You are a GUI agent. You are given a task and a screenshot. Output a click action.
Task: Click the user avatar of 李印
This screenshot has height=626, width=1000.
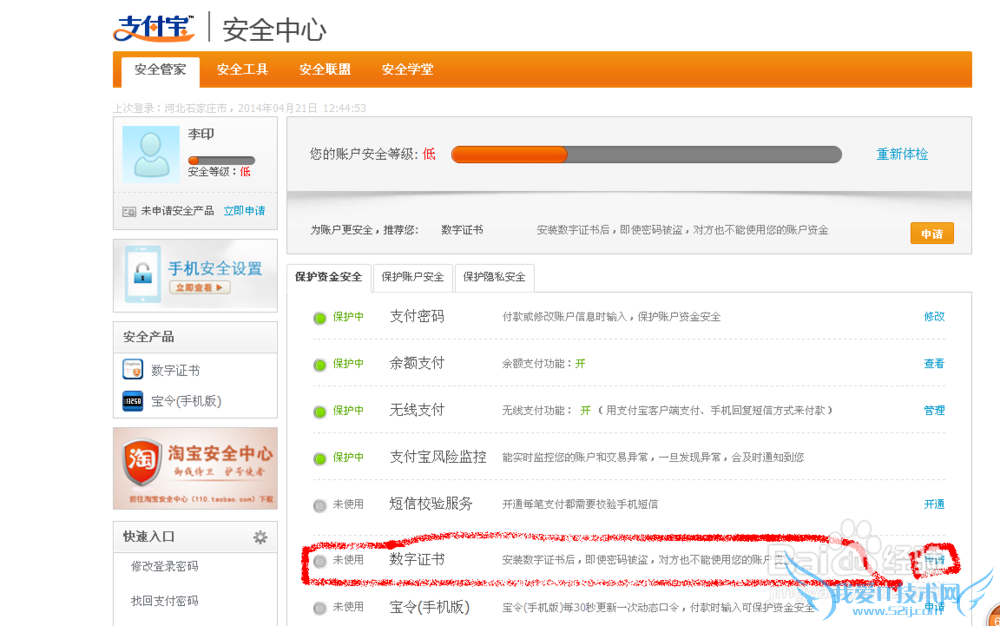tap(151, 154)
